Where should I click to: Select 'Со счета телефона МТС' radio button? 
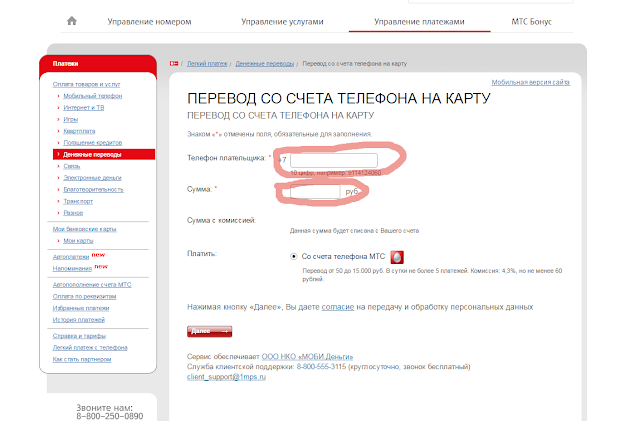click(x=293, y=256)
